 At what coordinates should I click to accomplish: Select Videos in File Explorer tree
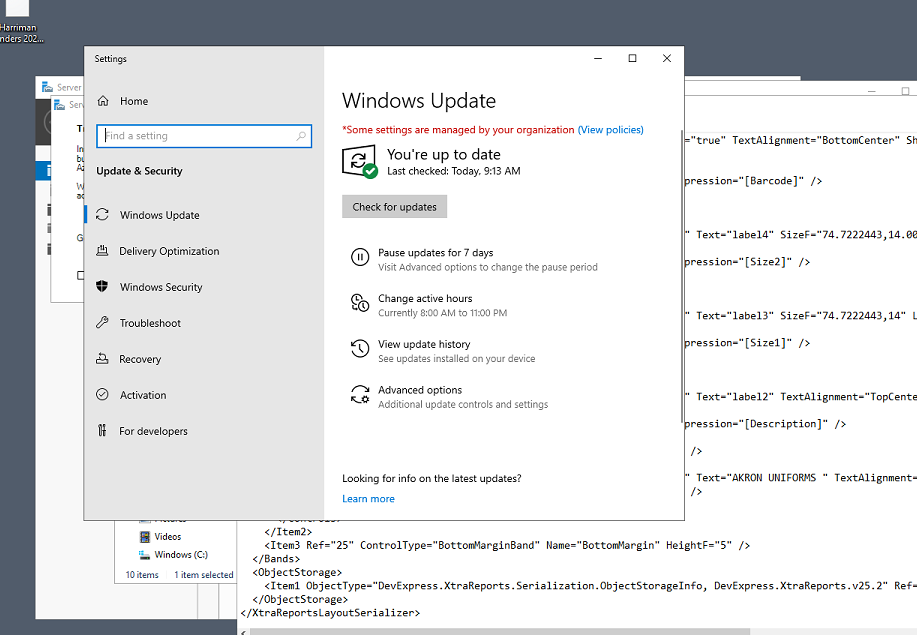[x=168, y=536]
